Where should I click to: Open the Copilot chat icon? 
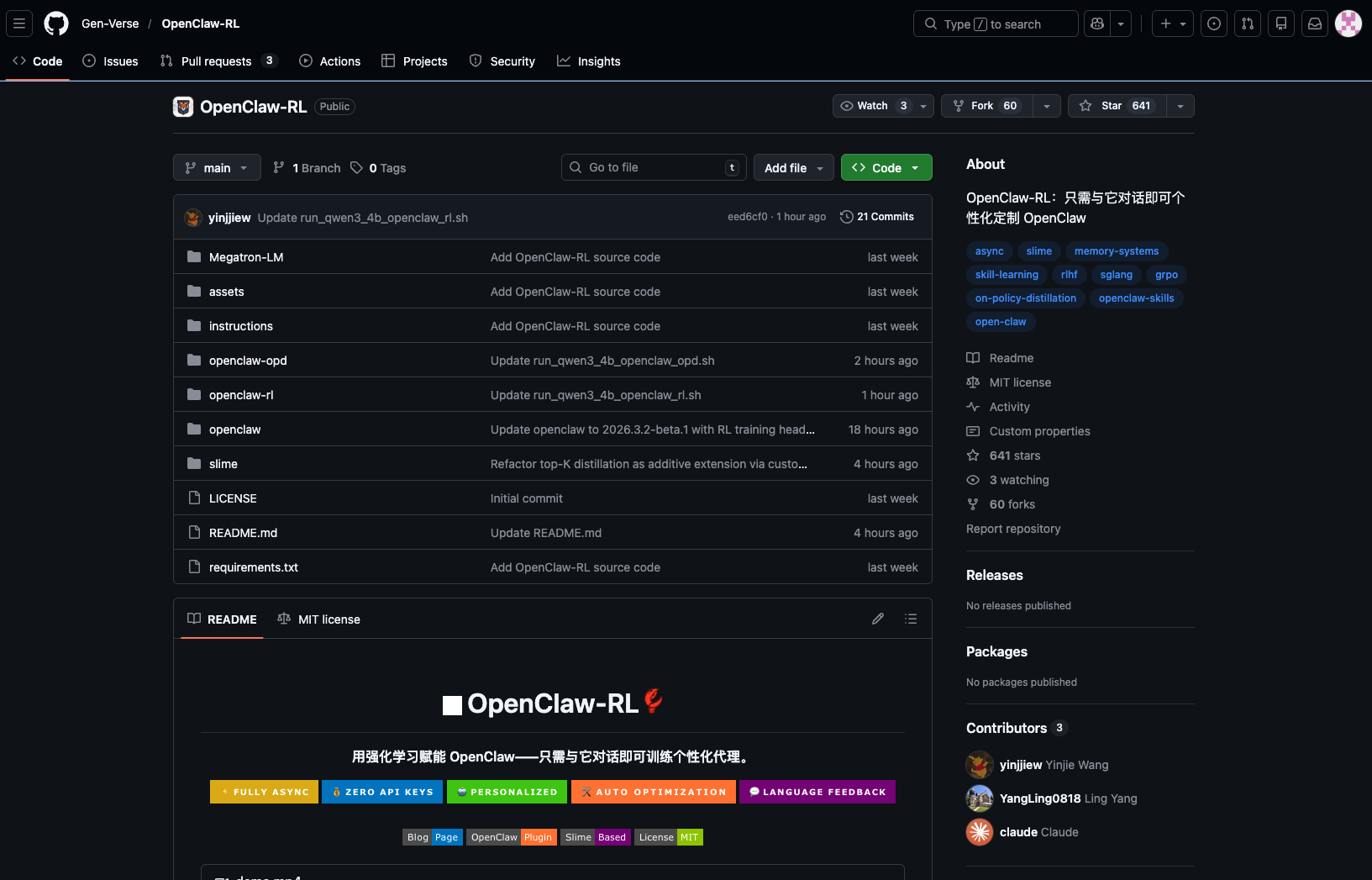(1097, 24)
